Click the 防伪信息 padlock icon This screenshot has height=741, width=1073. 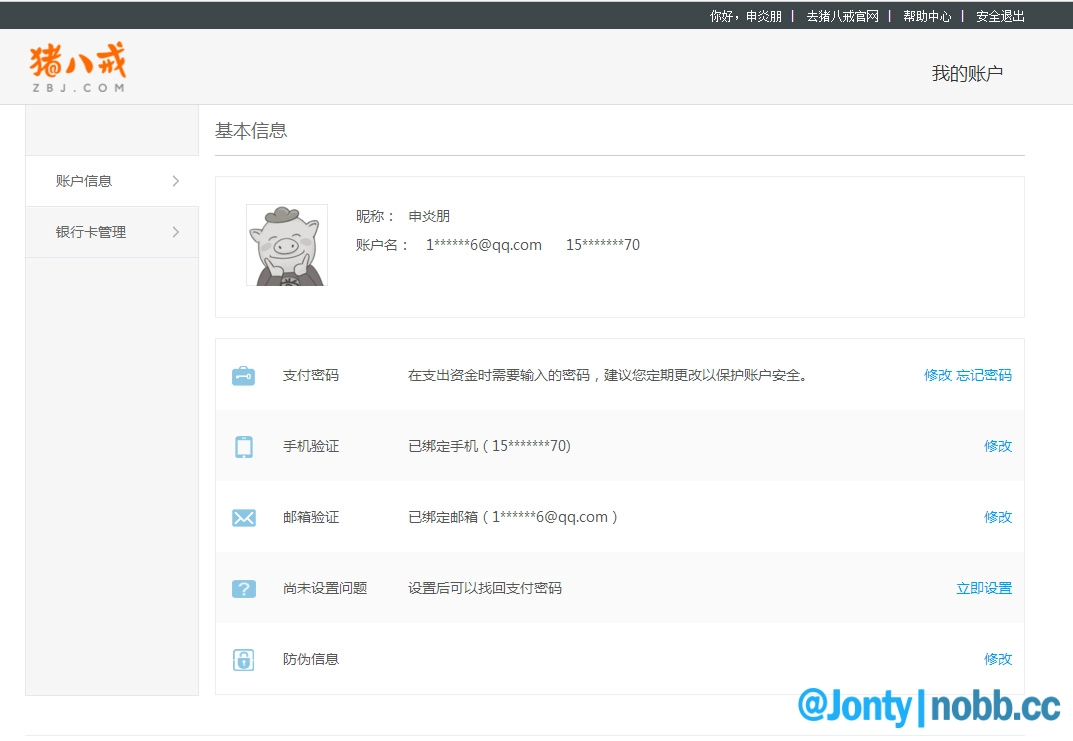point(243,660)
